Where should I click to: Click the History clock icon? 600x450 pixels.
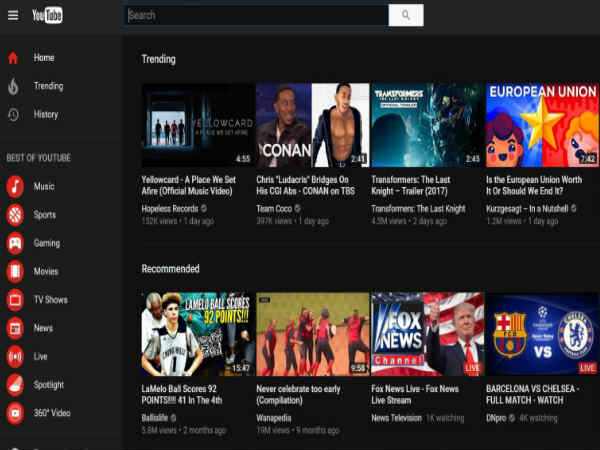point(13,114)
